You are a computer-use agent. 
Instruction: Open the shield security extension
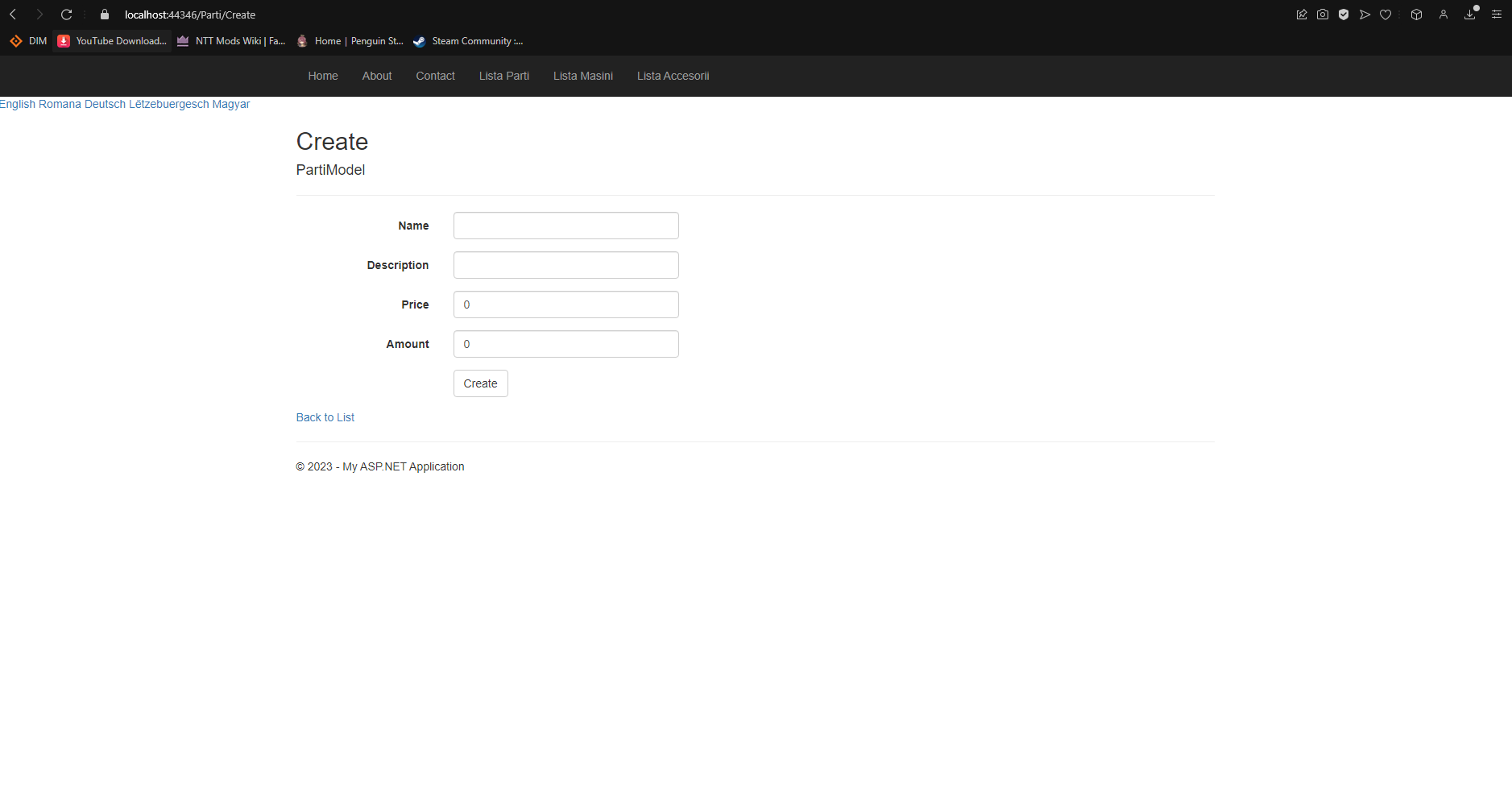1344,14
